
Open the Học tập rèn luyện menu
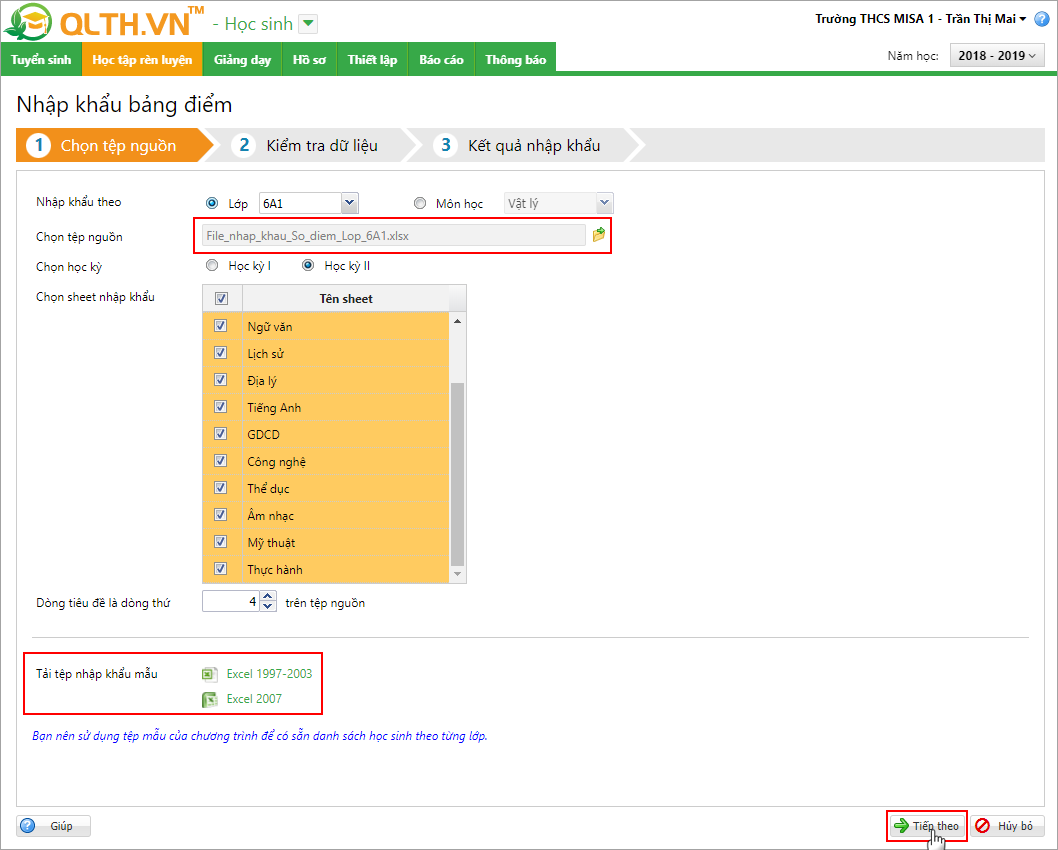pos(142,59)
